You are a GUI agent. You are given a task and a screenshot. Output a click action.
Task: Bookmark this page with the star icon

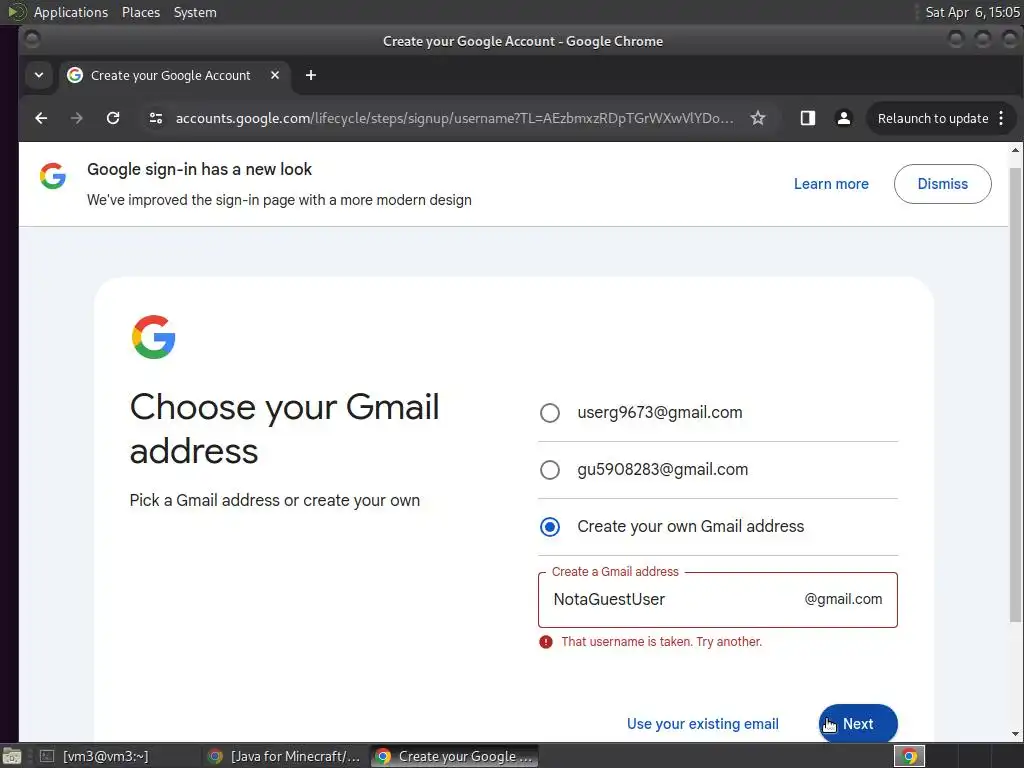click(758, 118)
